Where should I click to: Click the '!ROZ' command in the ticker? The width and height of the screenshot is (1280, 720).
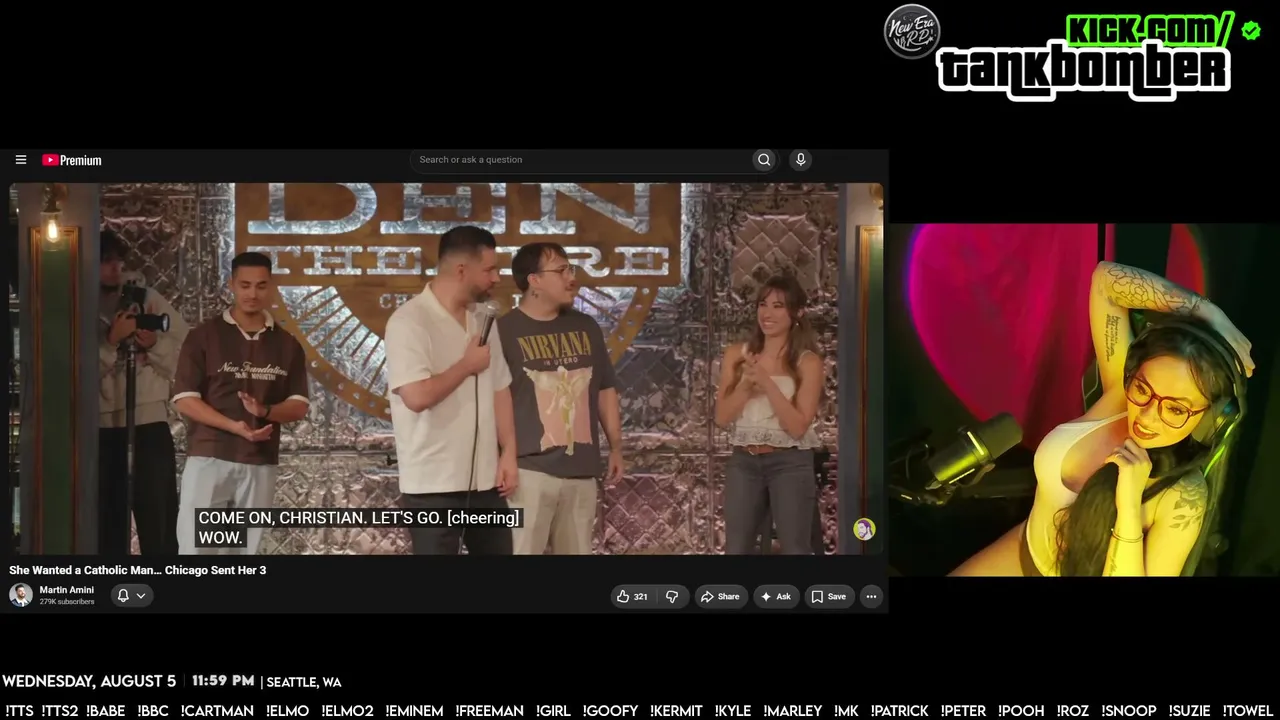point(1073,711)
